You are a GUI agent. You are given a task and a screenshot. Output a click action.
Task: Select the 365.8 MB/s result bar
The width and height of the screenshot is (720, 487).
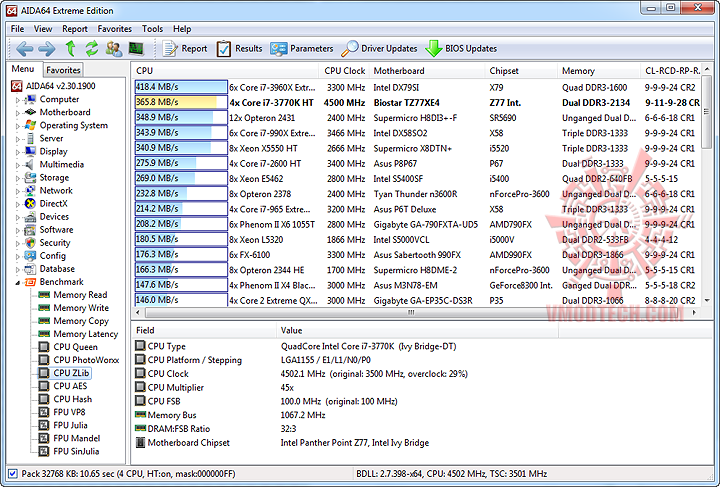(x=181, y=102)
